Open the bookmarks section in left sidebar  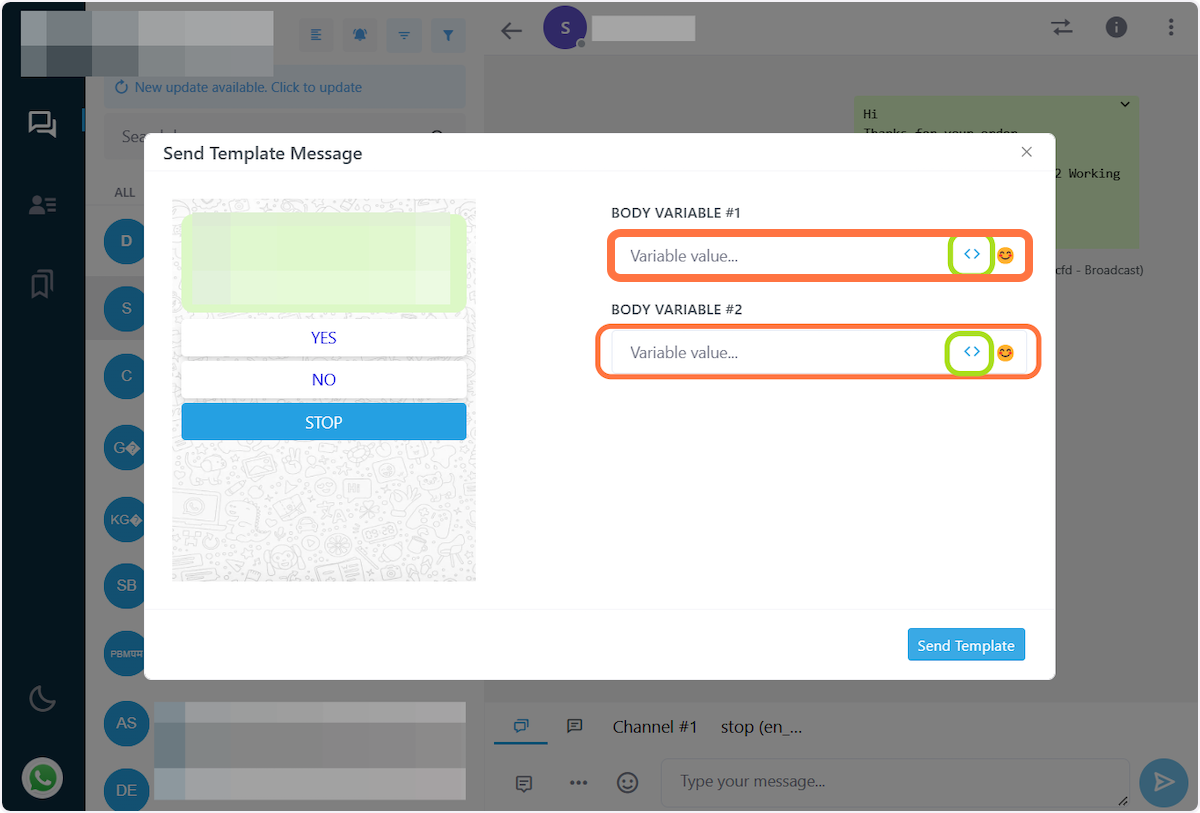click(42, 285)
